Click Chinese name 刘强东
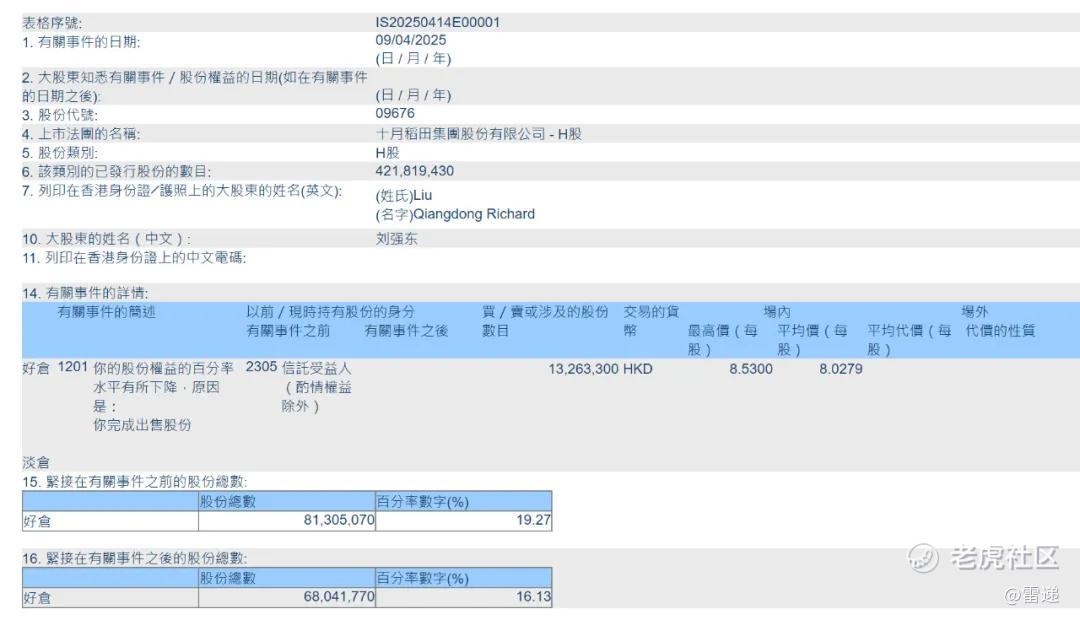 [397, 239]
